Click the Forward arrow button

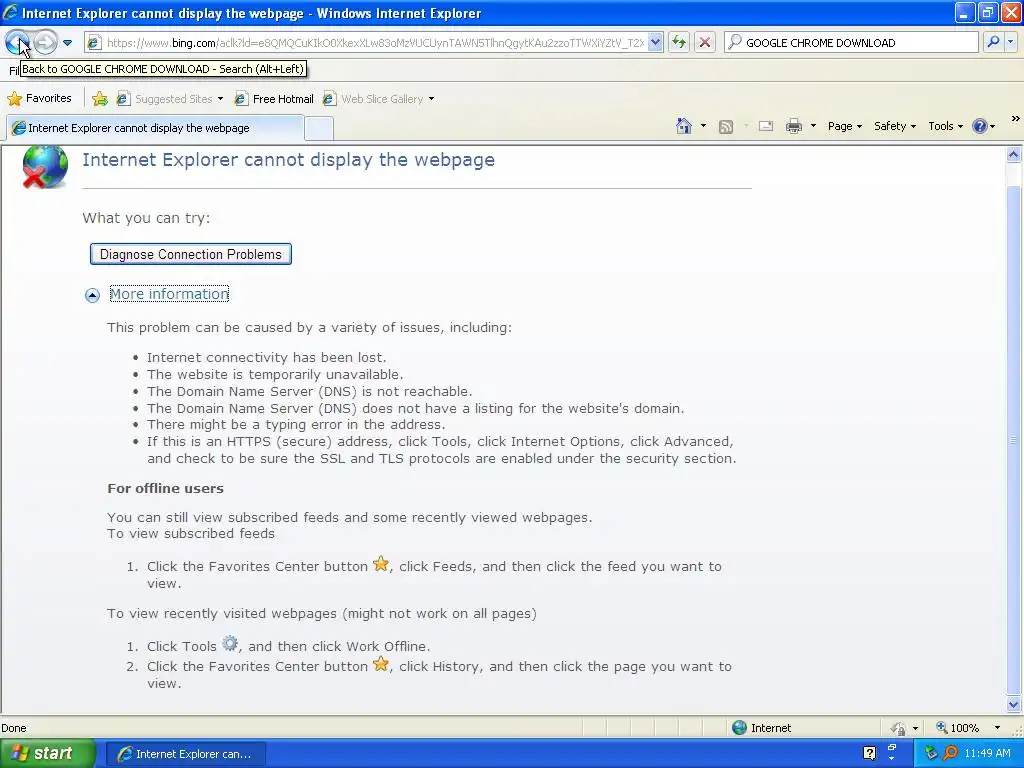[45, 42]
